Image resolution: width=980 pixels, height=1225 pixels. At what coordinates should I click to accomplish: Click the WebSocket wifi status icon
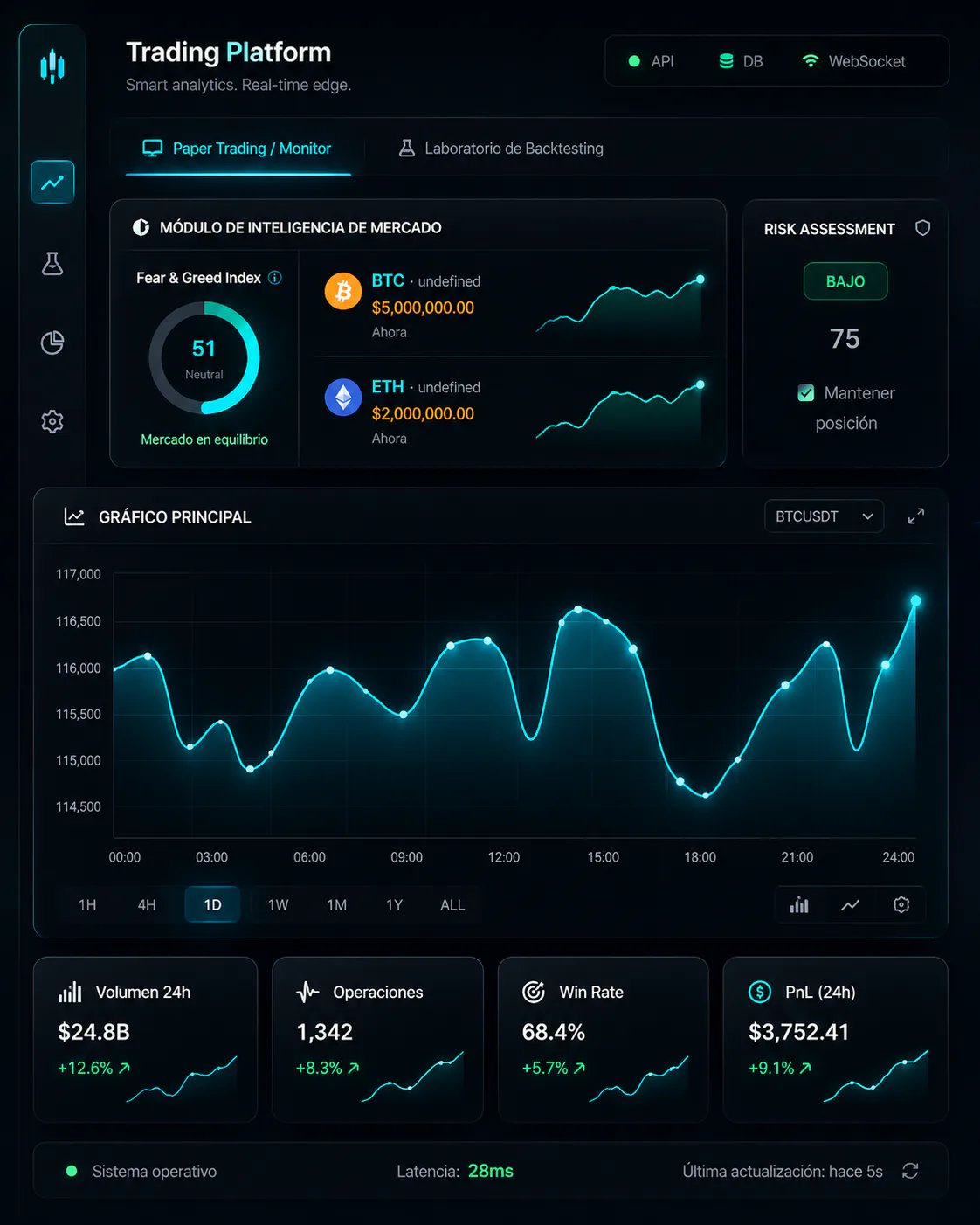[811, 61]
